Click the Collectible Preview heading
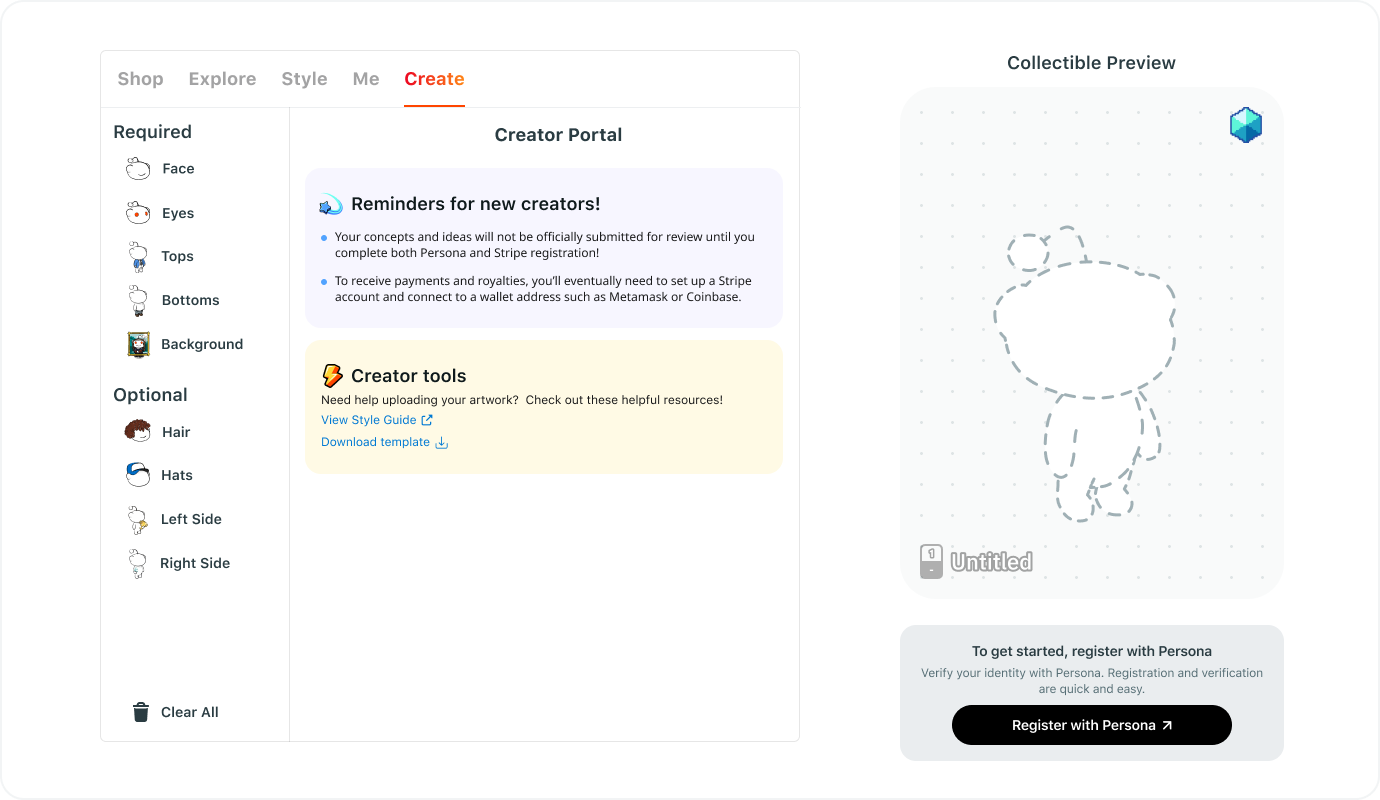Viewport: 1380px width, 800px height. [1091, 63]
